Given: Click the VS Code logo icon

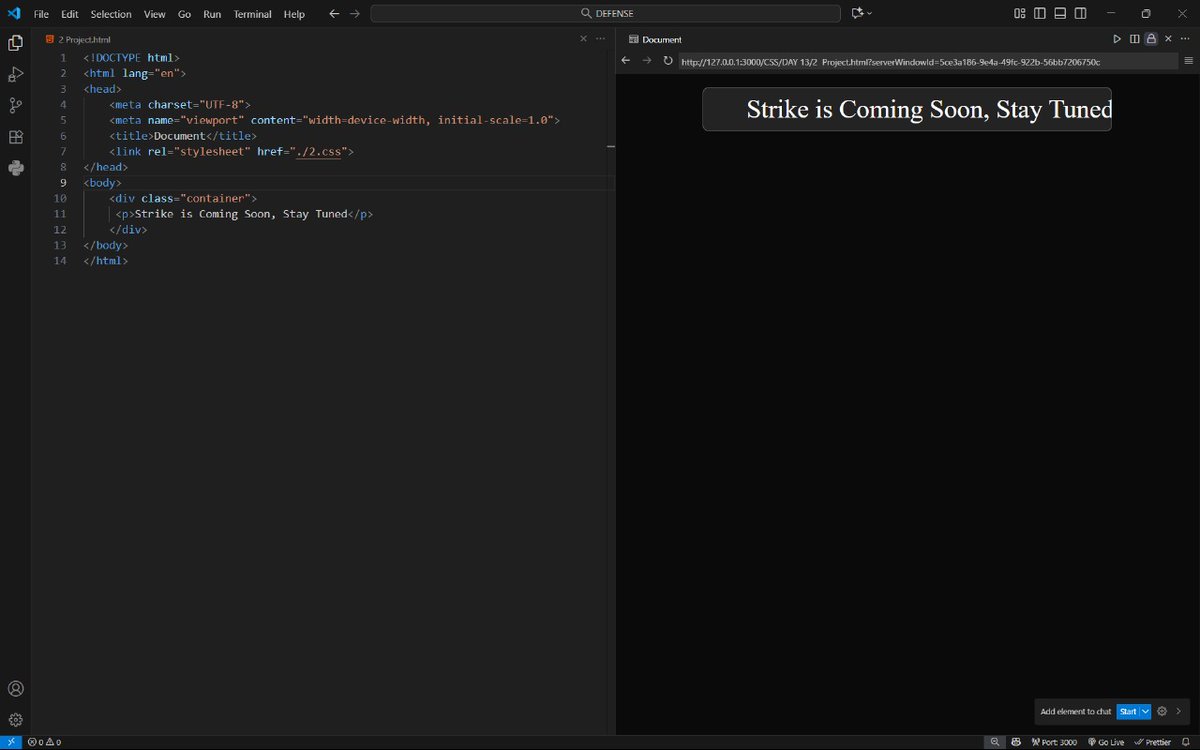Looking at the screenshot, I should tap(14, 13).
